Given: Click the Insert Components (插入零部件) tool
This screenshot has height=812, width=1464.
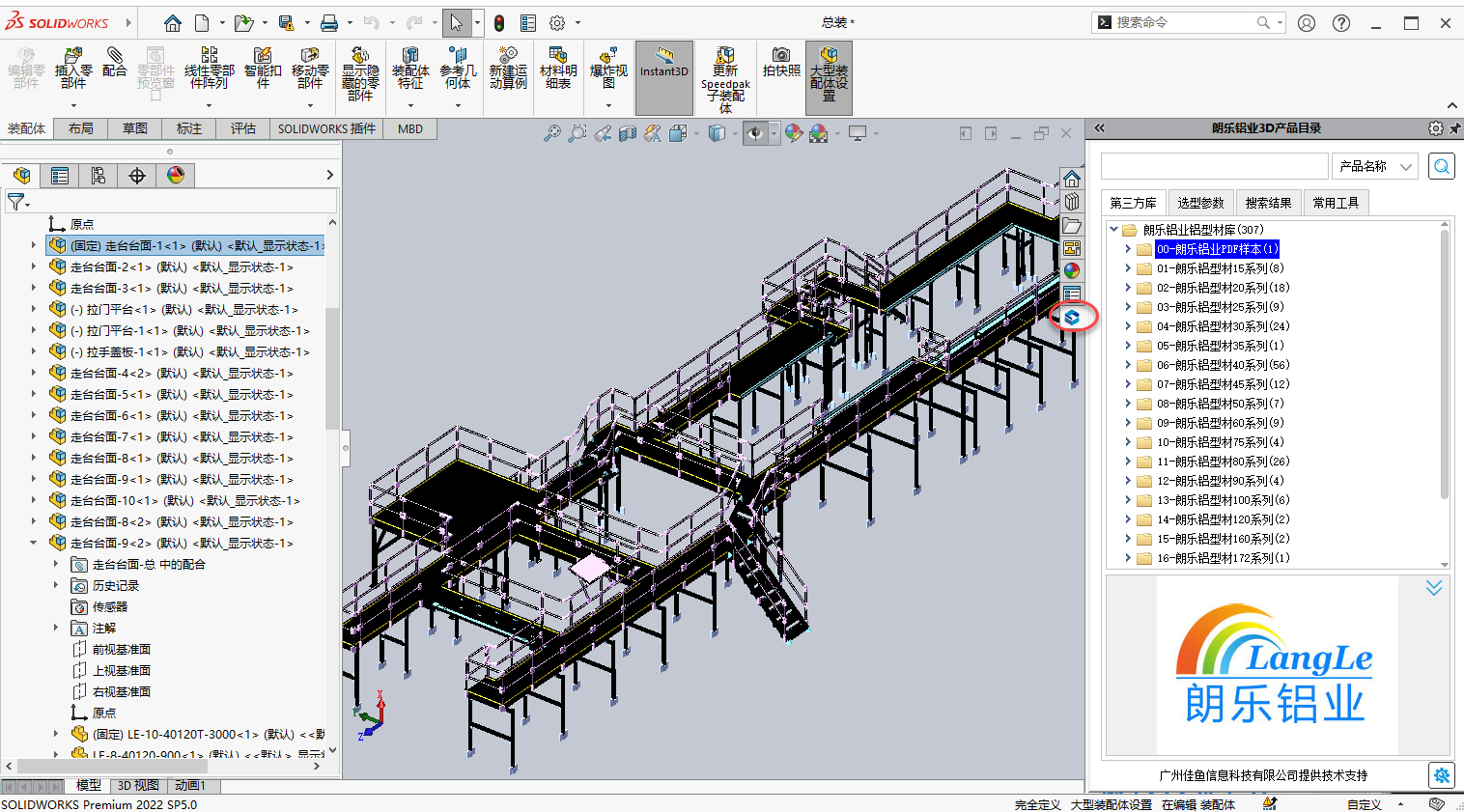Looking at the screenshot, I should 73,68.
